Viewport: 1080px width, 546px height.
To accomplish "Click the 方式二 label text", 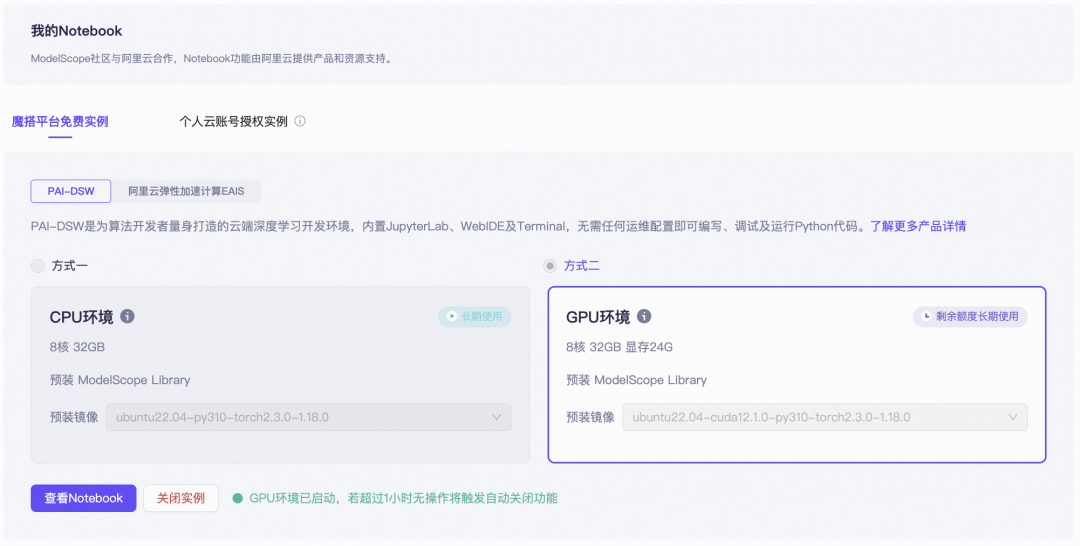I will pyautogui.click(x=581, y=266).
